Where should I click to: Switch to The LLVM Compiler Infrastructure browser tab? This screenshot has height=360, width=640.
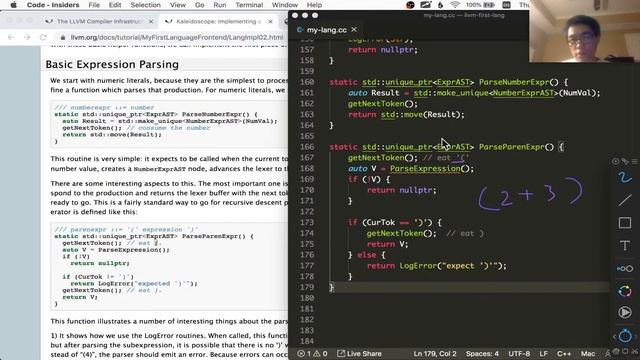click(x=99, y=21)
